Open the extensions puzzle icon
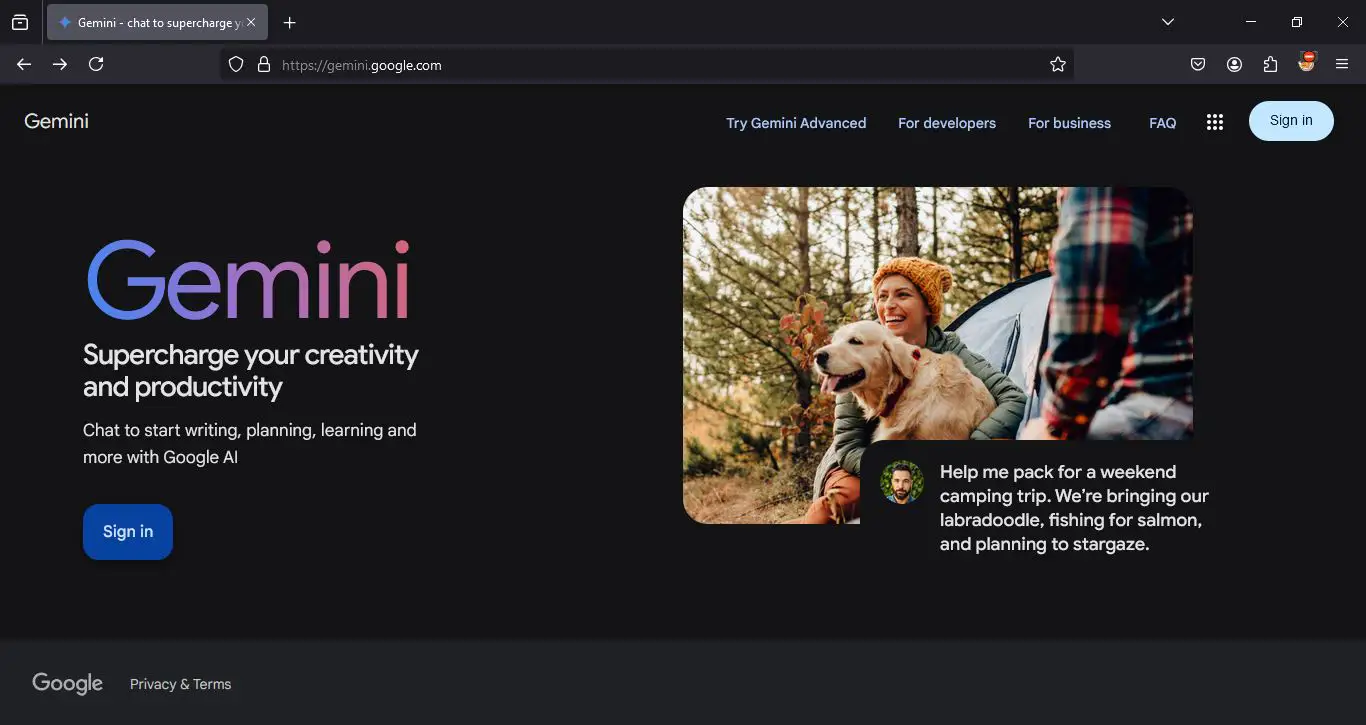The height and width of the screenshot is (725, 1366). point(1270,64)
